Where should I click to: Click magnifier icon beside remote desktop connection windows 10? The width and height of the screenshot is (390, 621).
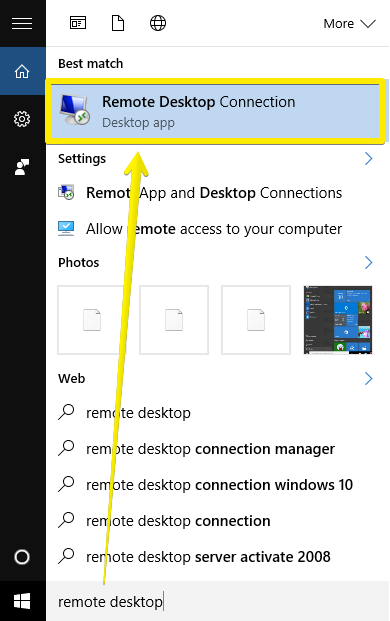tap(66, 484)
